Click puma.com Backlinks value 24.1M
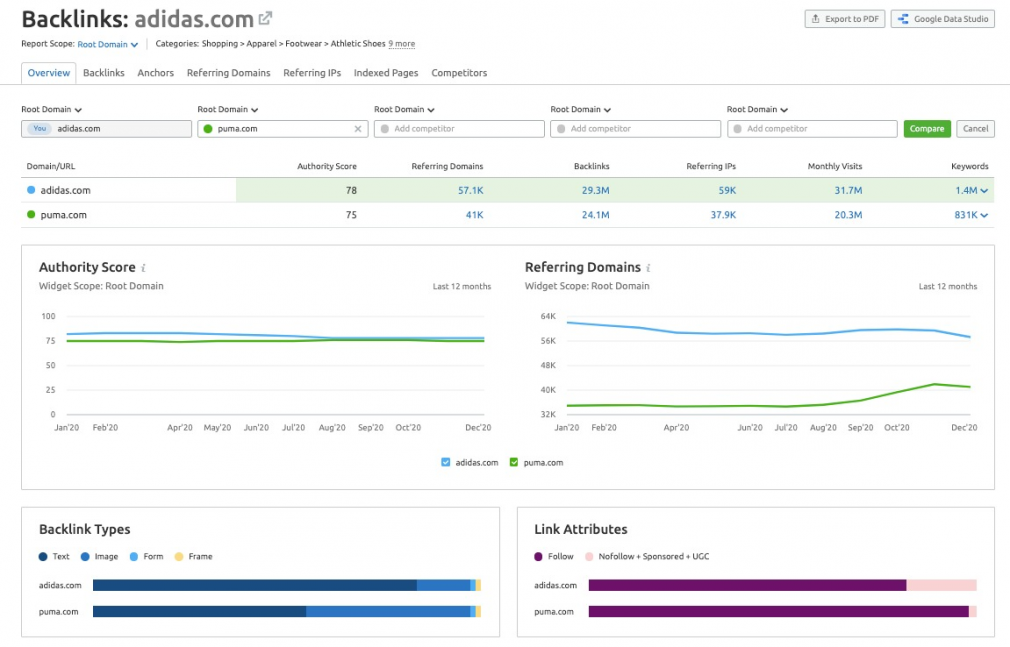 point(595,215)
